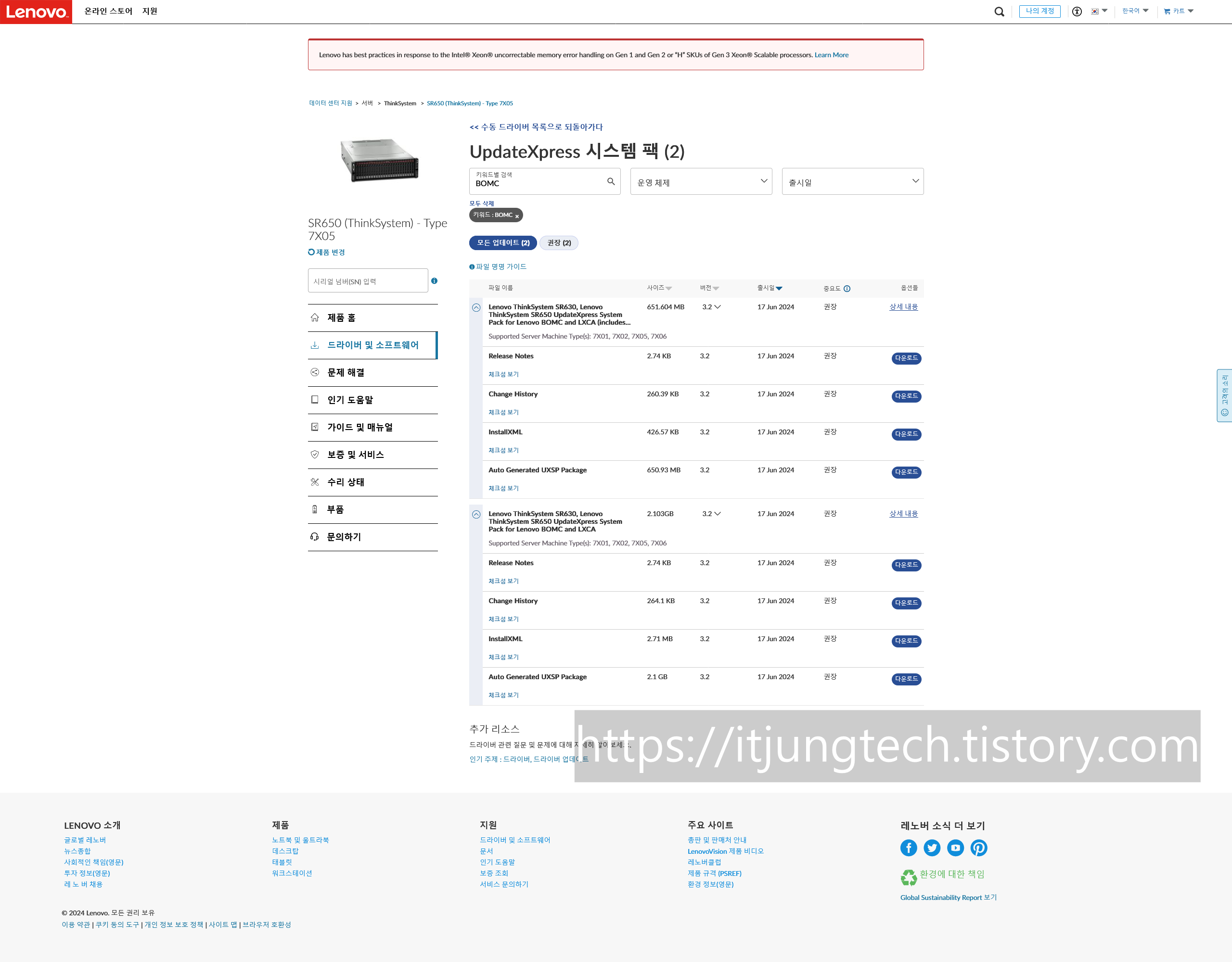
Task: Select the 모든 업데이트 (2) tab
Action: 502,242
